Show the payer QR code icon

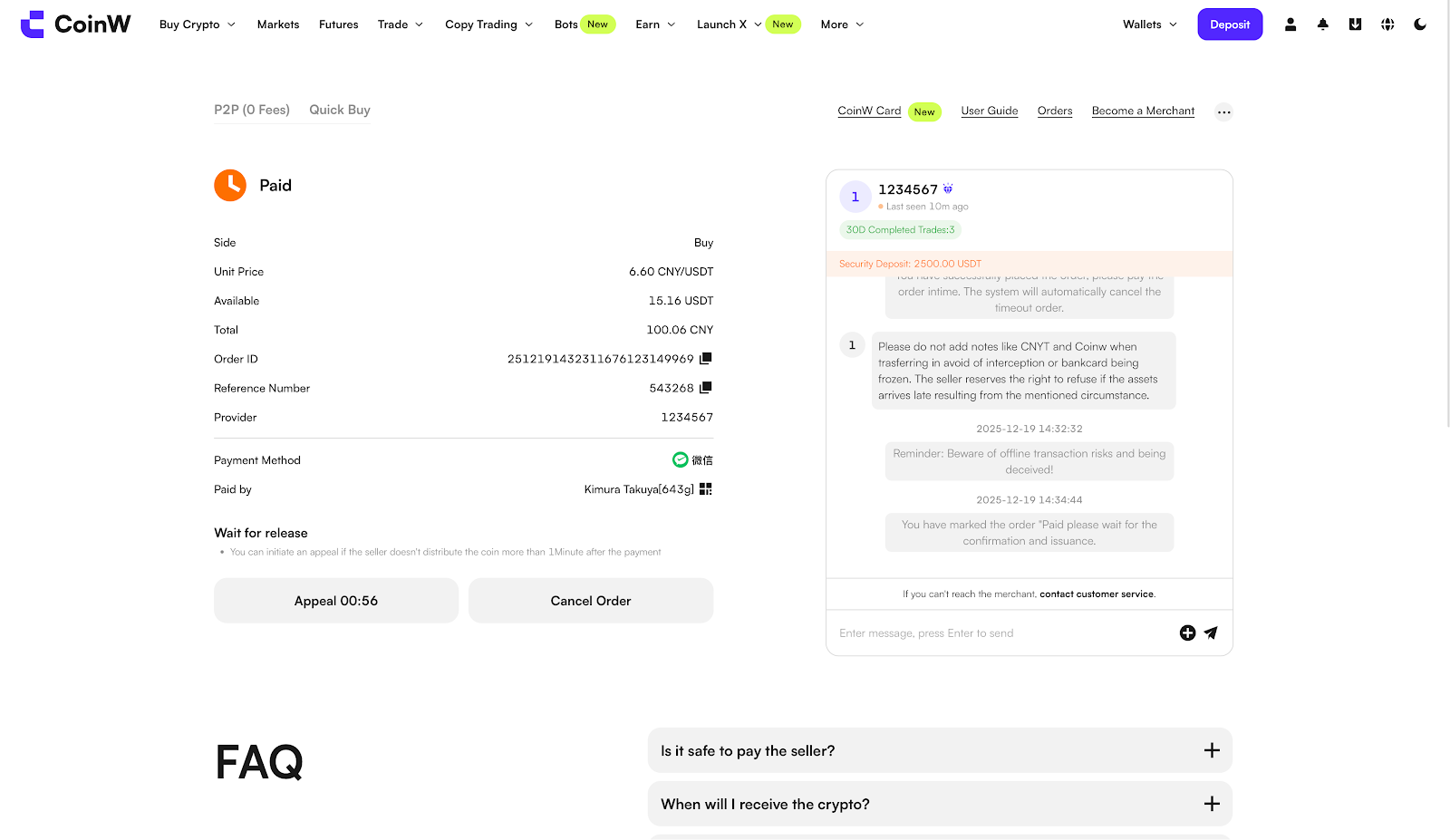pos(705,489)
